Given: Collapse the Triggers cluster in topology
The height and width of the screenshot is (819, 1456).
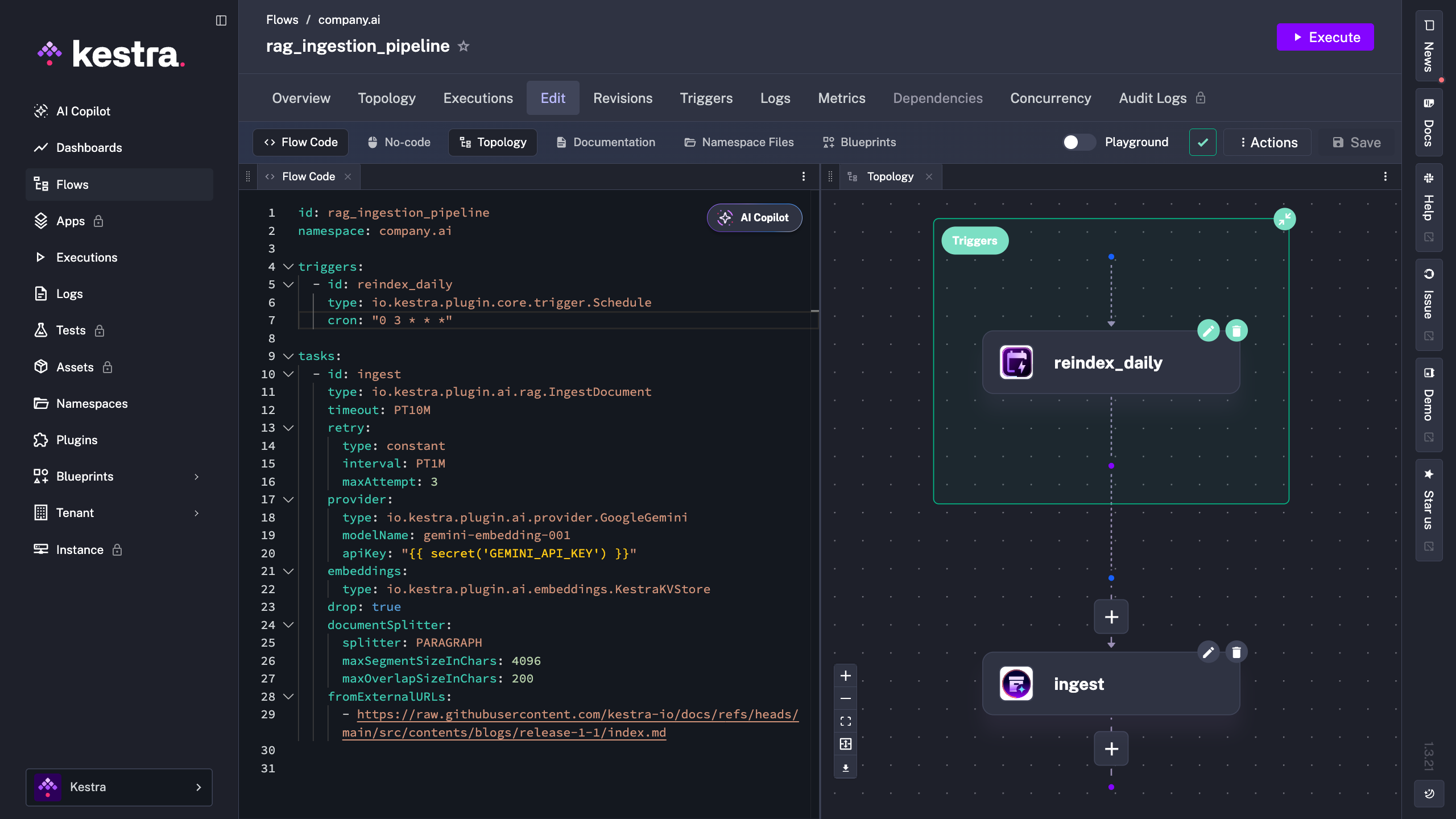Looking at the screenshot, I should pyautogui.click(x=1285, y=219).
